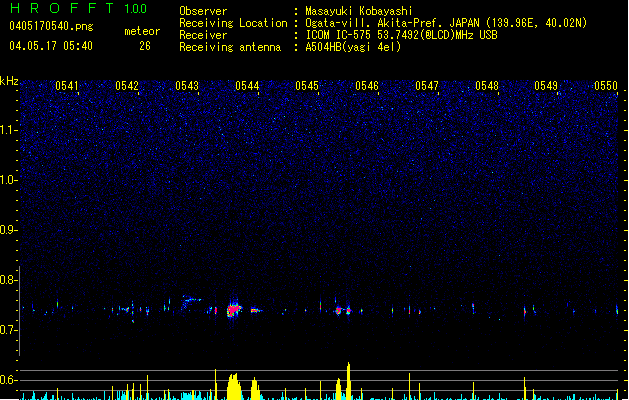Click the 1.1 kHz axis label

coord(9,130)
